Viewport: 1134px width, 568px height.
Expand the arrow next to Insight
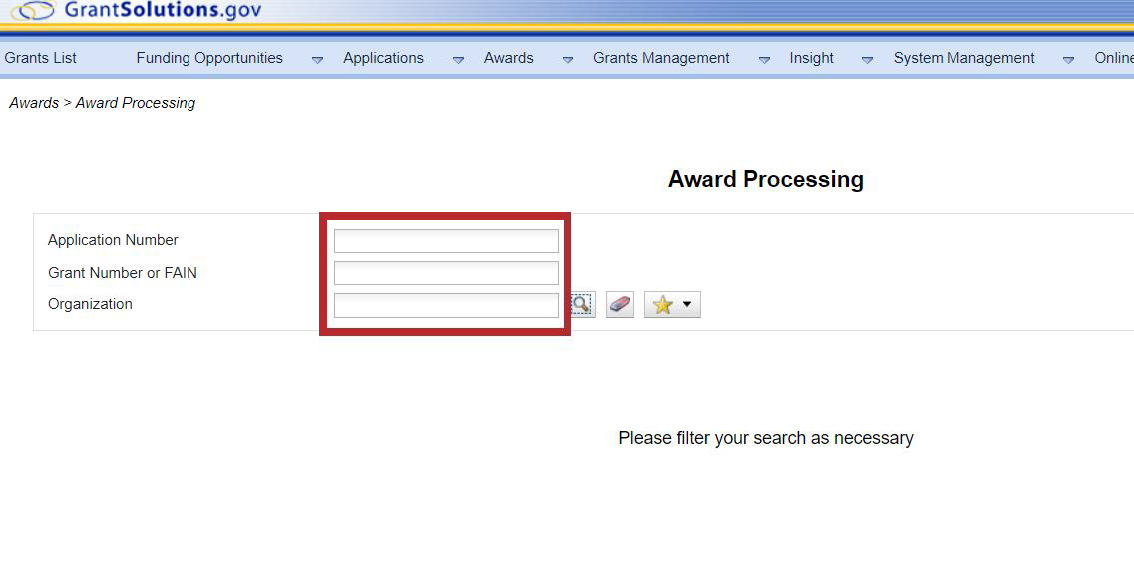point(867,59)
